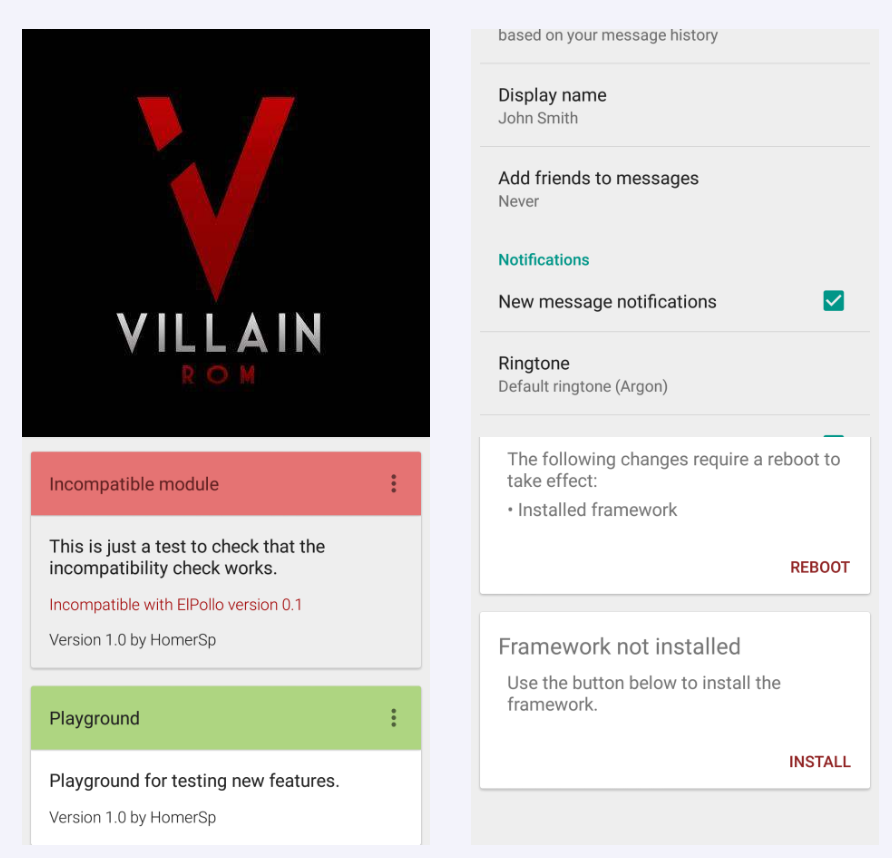Open the Ringtone picker setting
This screenshot has width=892, height=858.
675,374
